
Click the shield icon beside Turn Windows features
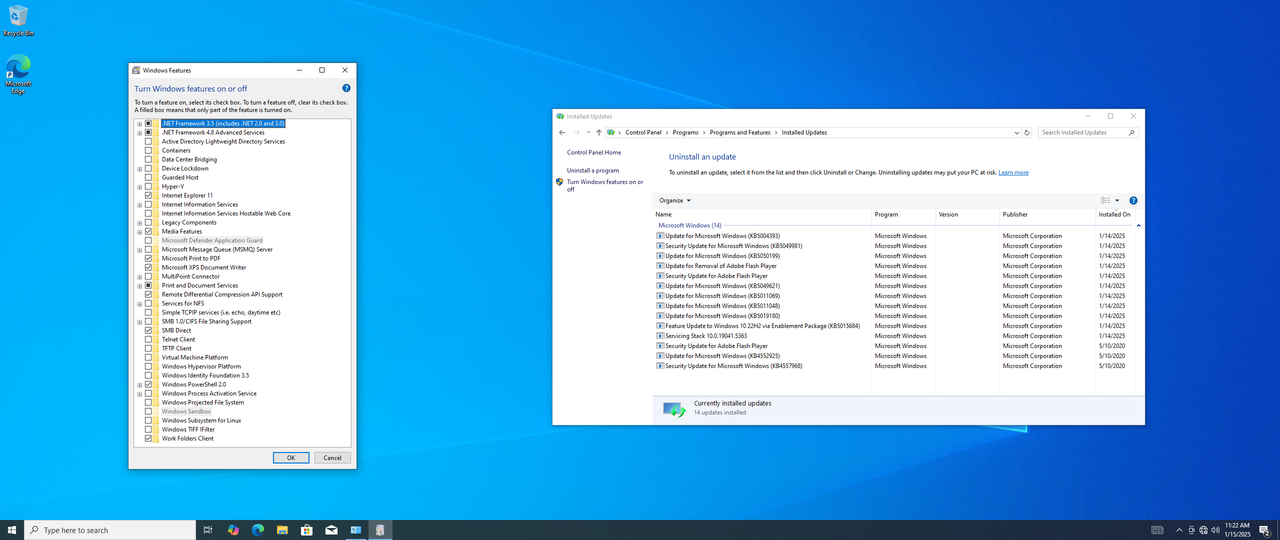click(x=560, y=182)
